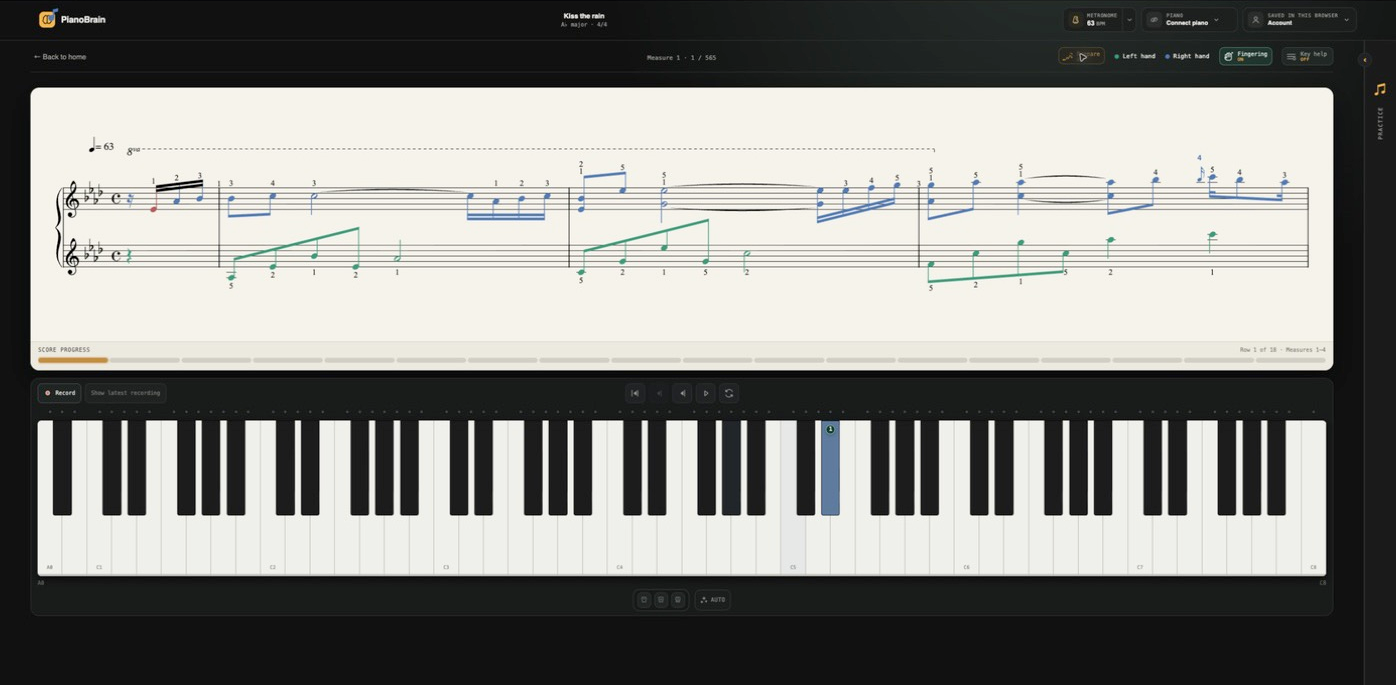Toggle the loop repeat icon

[x=729, y=393]
